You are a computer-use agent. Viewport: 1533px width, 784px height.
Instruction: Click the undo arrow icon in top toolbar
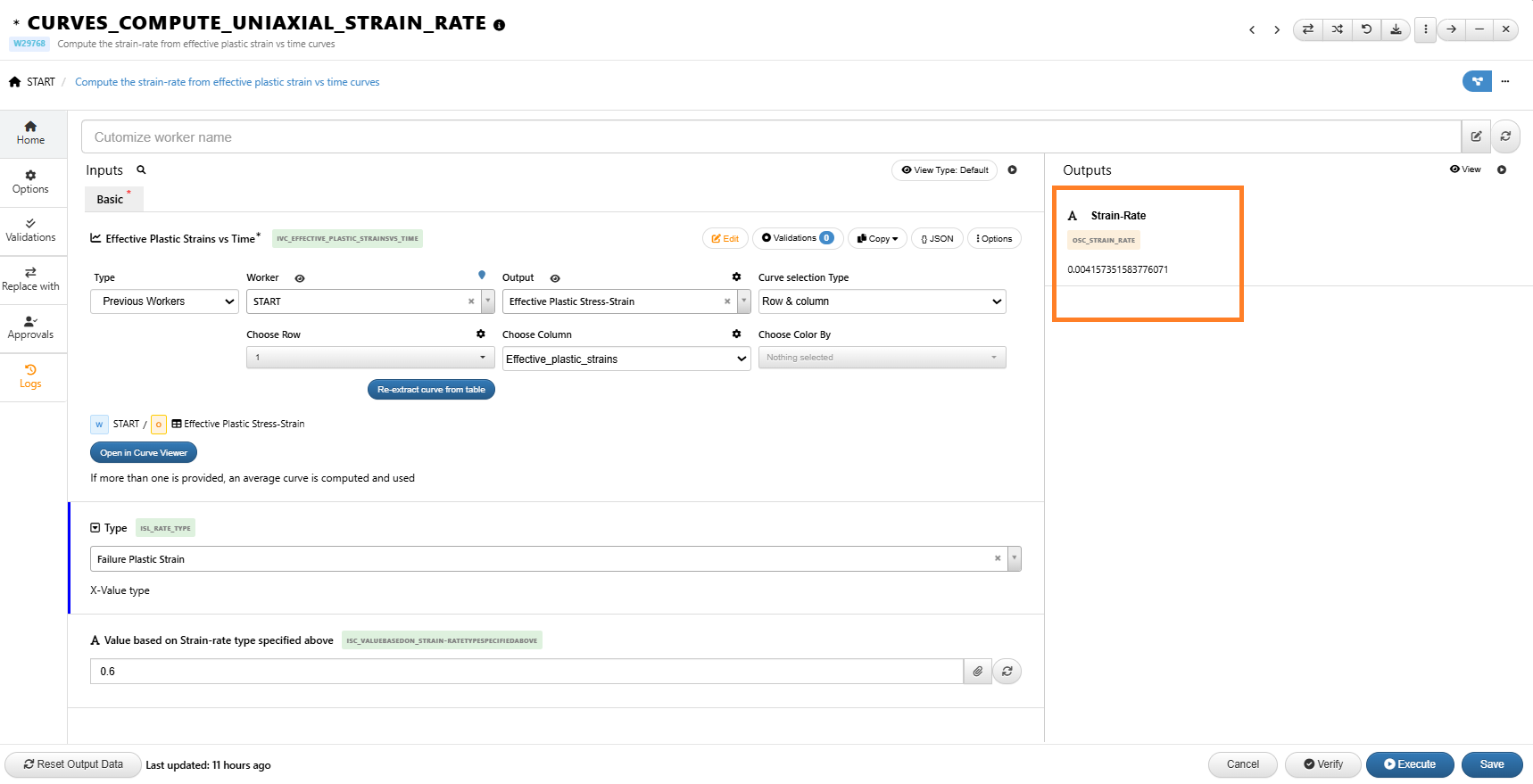(1366, 29)
